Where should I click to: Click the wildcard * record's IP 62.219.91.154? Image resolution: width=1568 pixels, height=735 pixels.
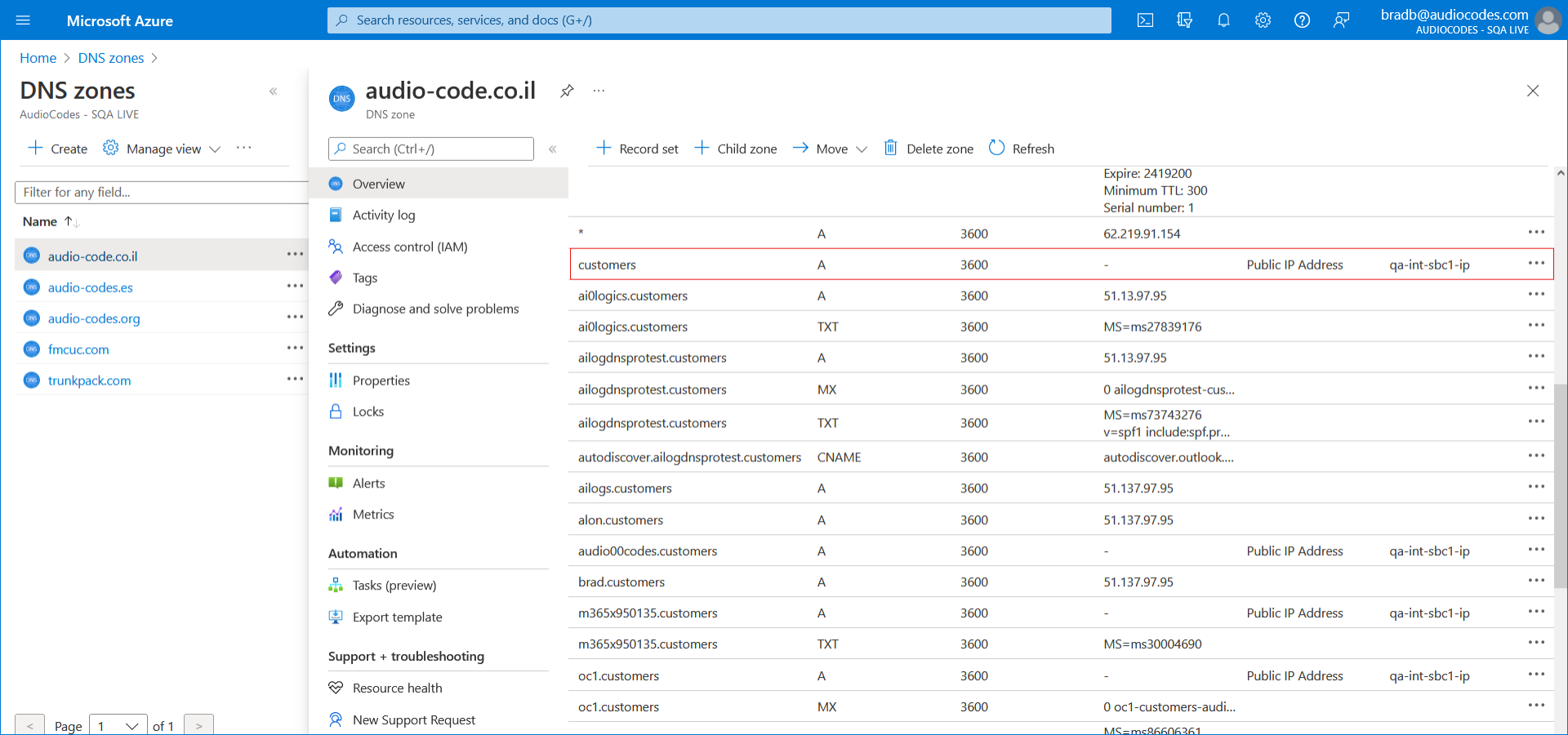(x=1142, y=234)
